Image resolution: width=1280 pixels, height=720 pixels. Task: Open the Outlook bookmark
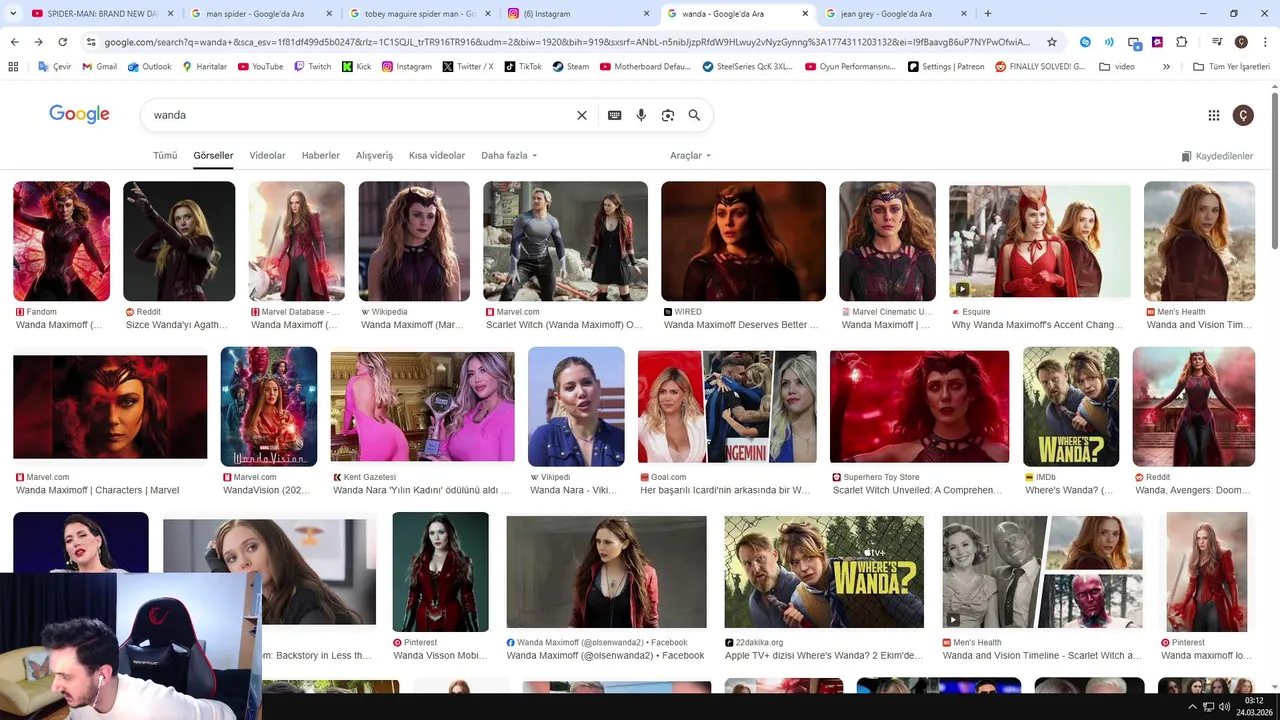[149, 67]
